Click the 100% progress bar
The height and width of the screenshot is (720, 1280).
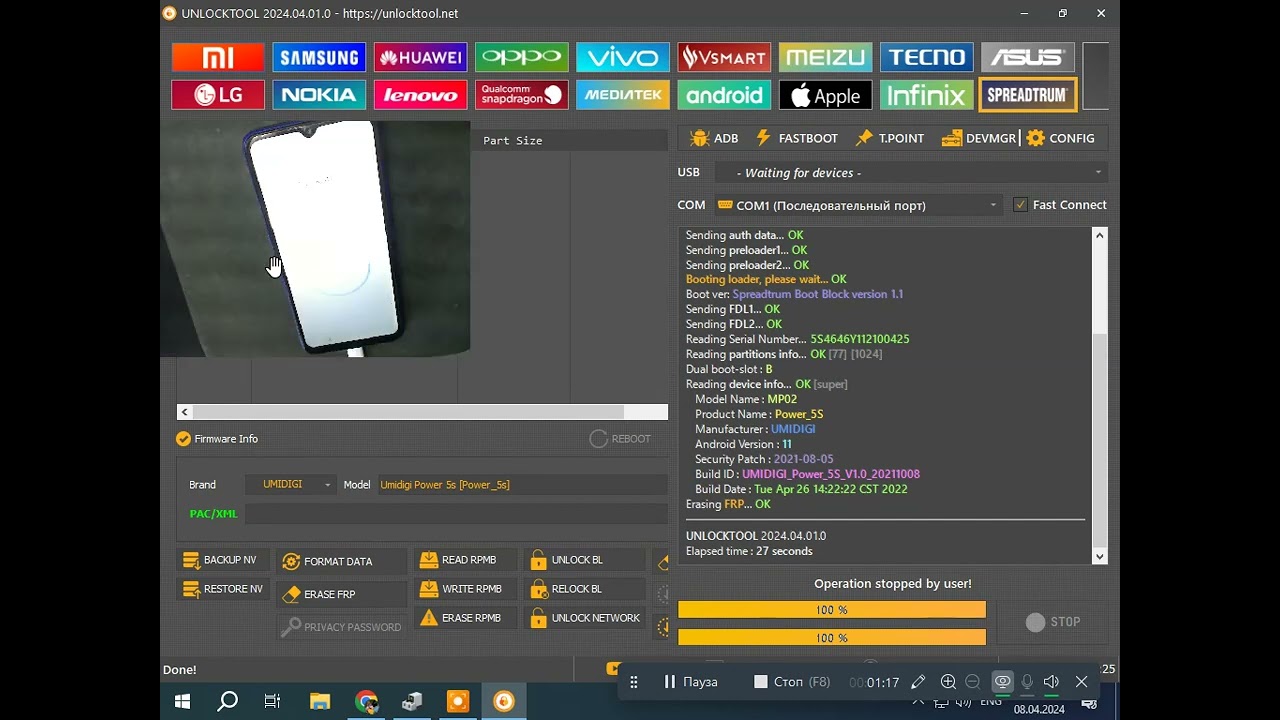(830, 609)
